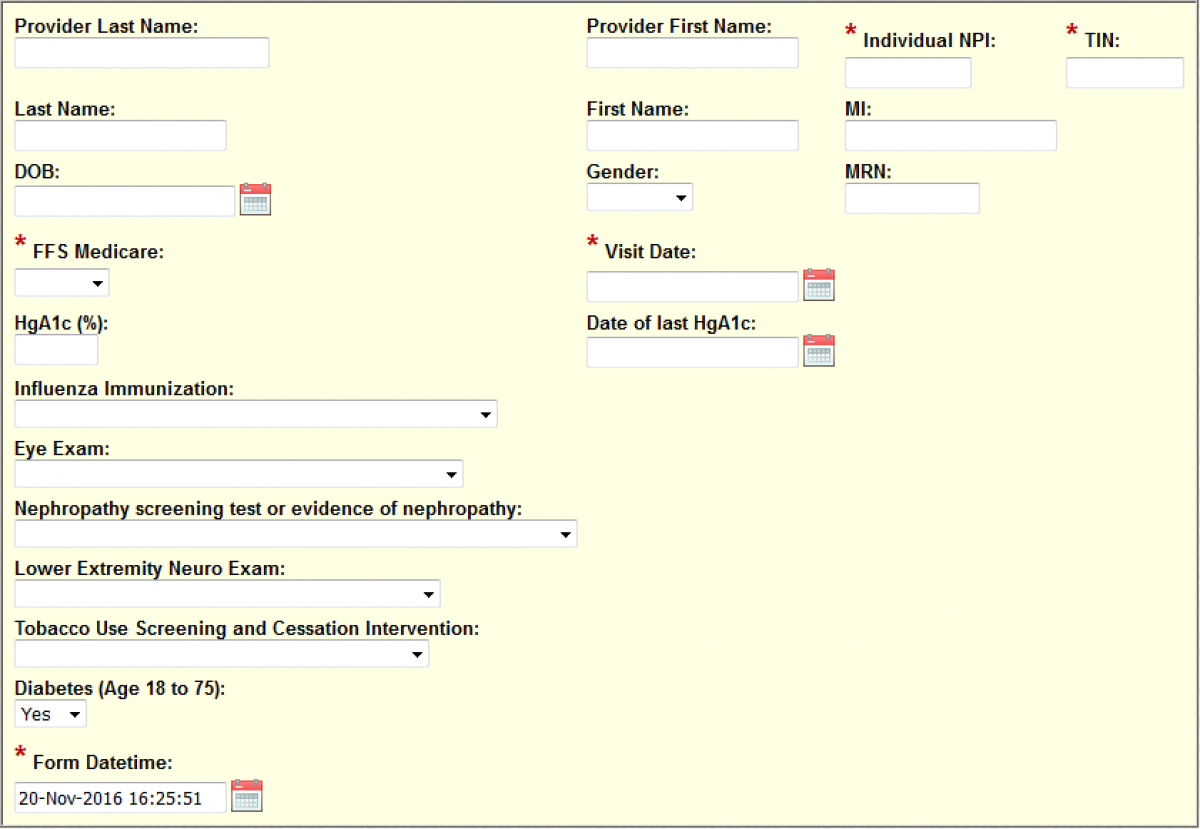Expand the Lower Extremity Neuro Exam dropdown
The width and height of the screenshot is (1200, 829).
(227, 594)
